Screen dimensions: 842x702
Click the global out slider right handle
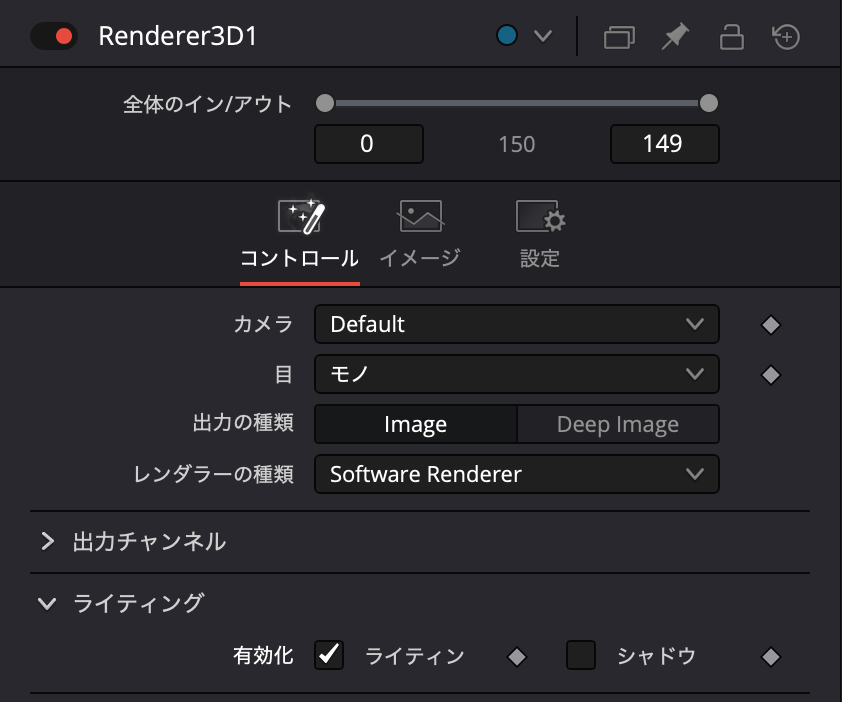pos(709,103)
